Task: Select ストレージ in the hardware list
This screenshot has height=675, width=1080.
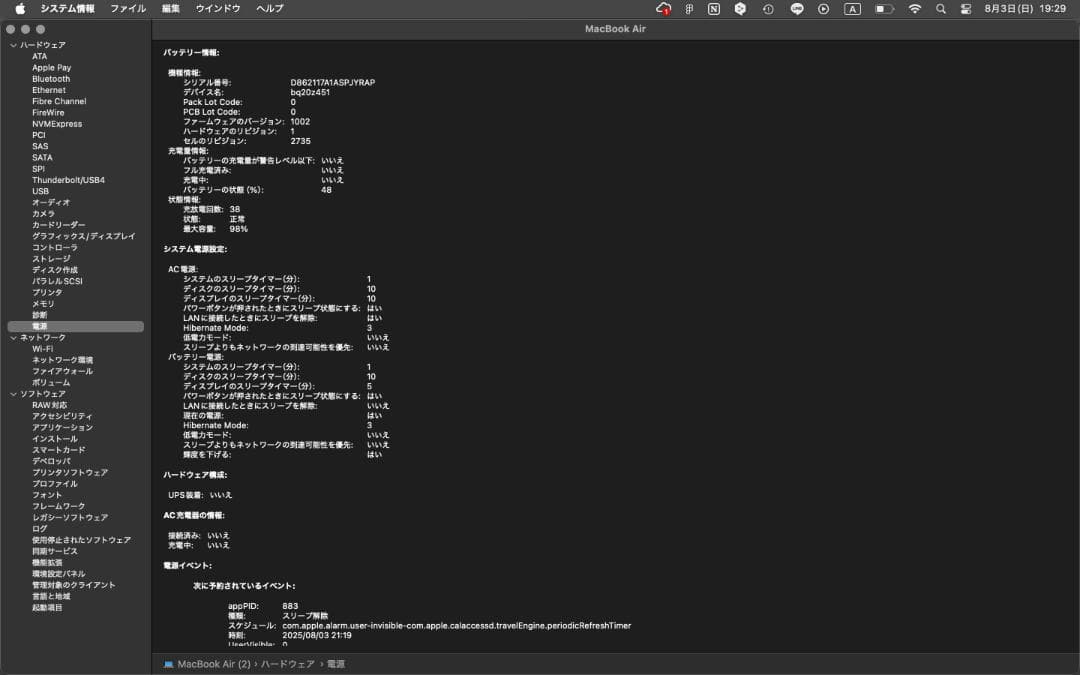Action: click(x=51, y=259)
